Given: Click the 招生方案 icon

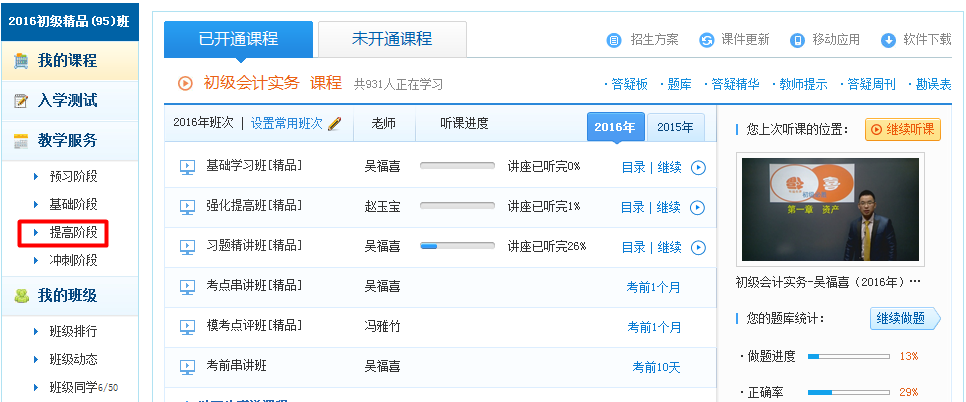Looking at the screenshot, I should point(614,40).
